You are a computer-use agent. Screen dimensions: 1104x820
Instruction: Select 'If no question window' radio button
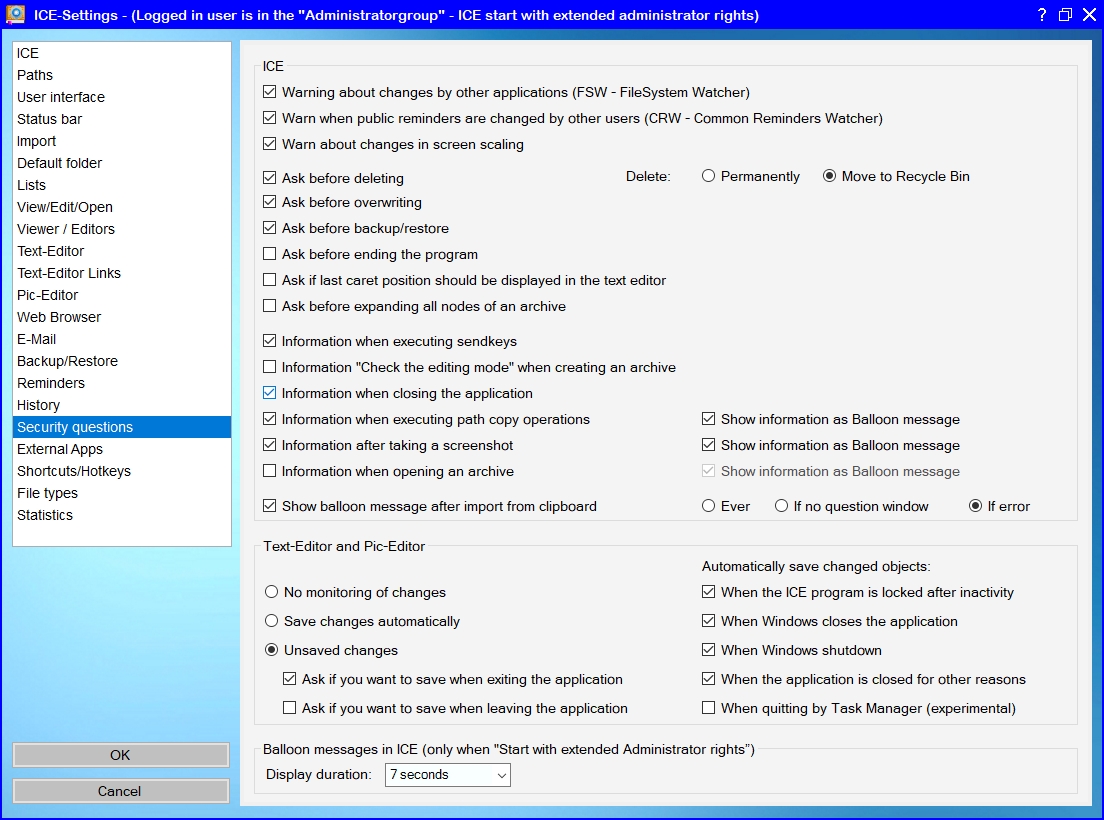[782, 506]
